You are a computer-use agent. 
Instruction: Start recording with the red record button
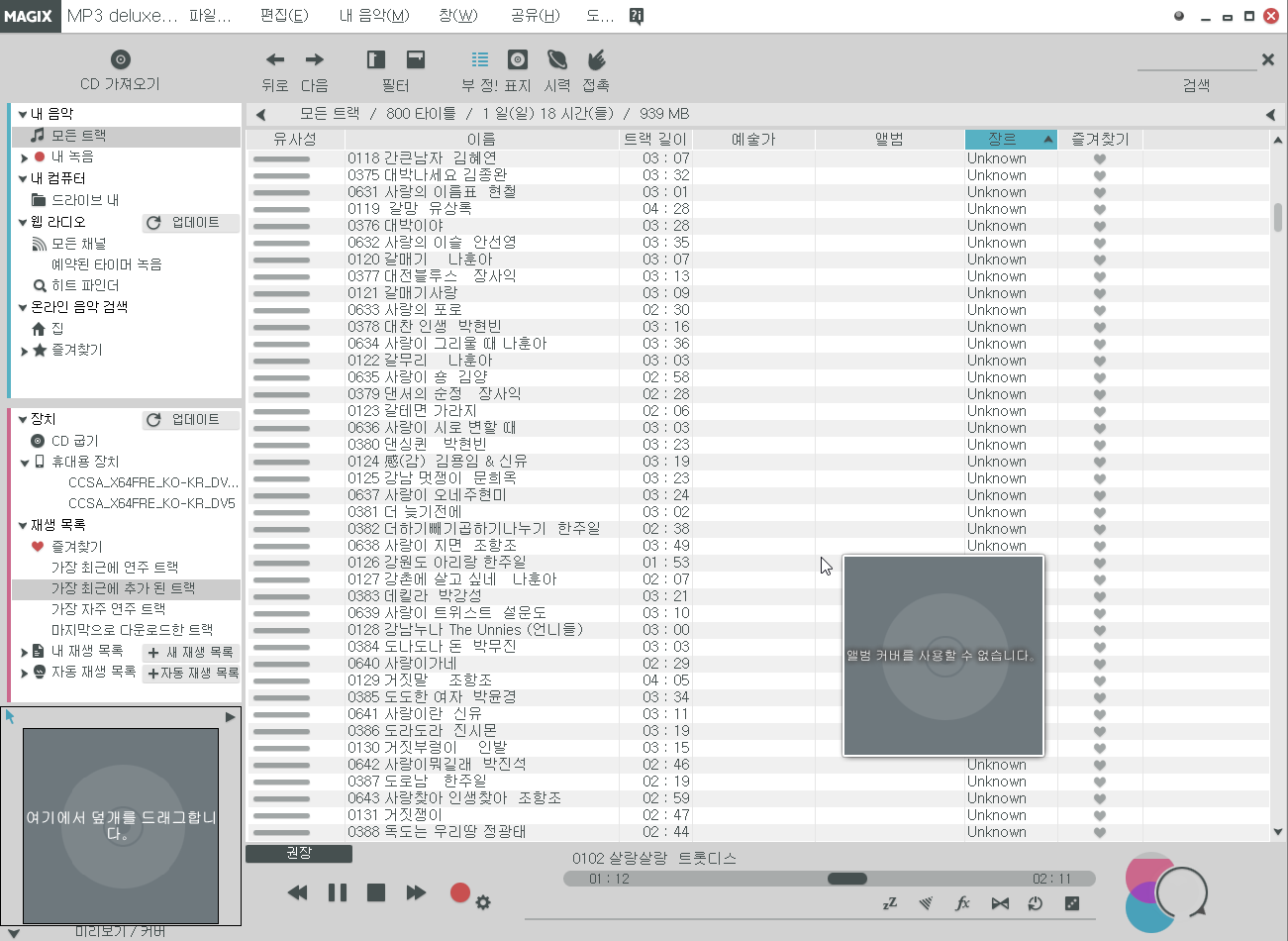pyautogui.click(x=459, y=892)
